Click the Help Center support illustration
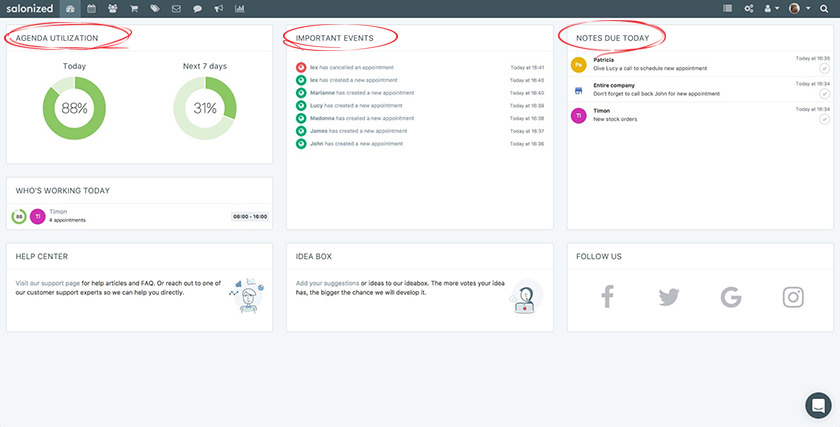Screen dimensions: 840x427 click(x=246, y=295)
